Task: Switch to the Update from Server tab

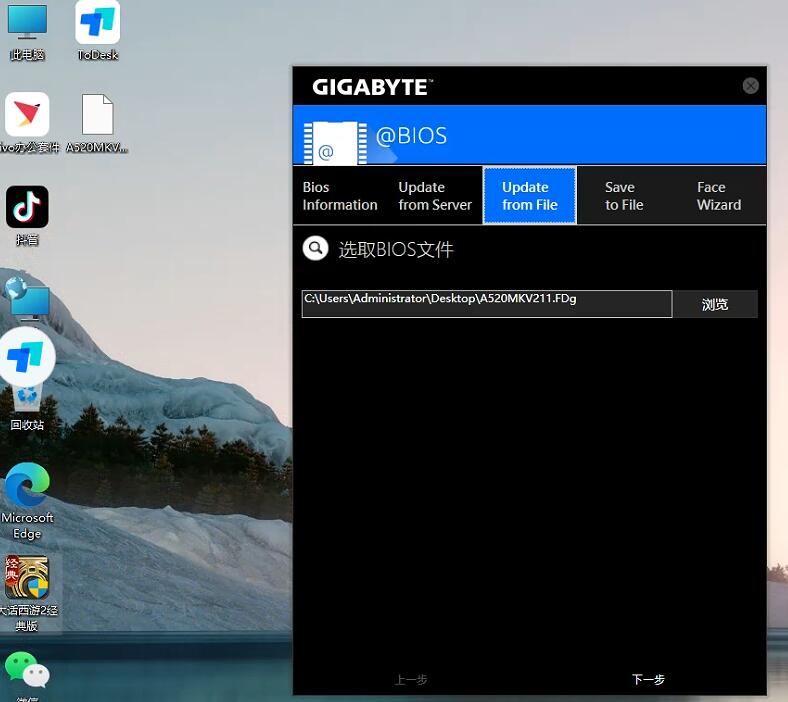Action: 434,196
